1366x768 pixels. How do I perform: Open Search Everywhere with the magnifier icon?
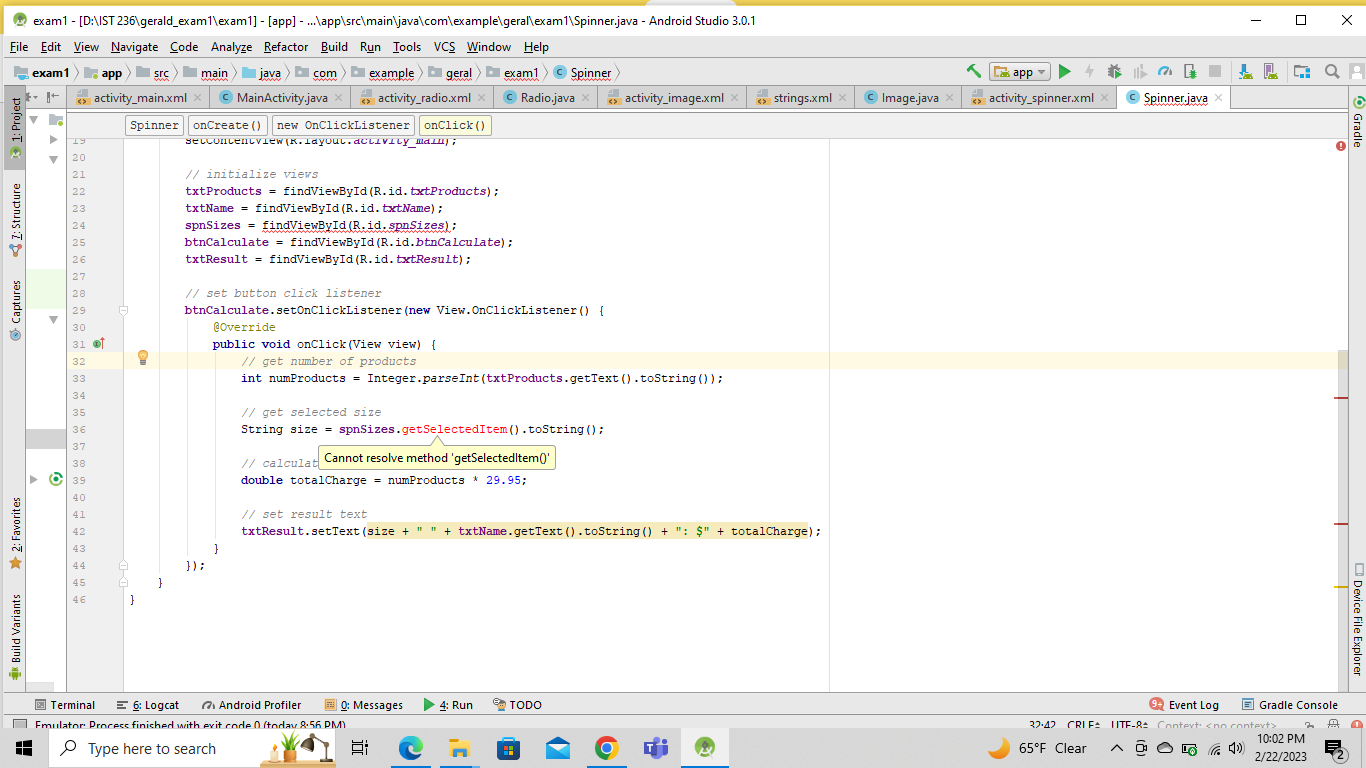tap(1331, 72)
